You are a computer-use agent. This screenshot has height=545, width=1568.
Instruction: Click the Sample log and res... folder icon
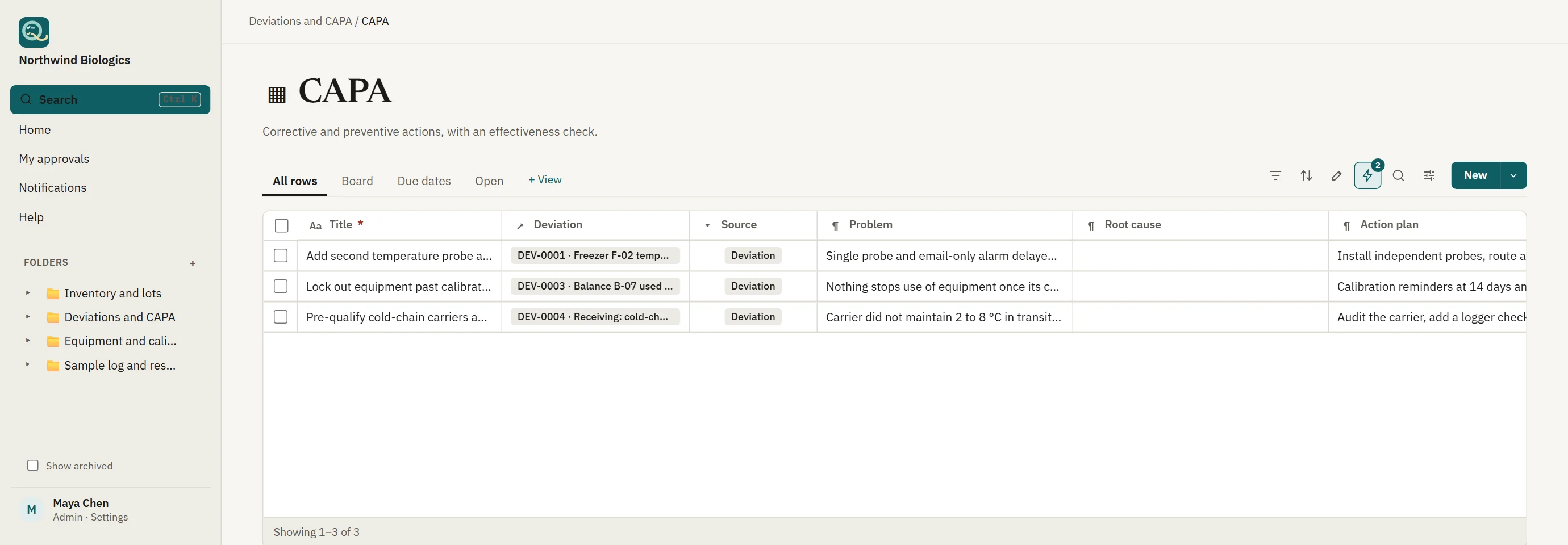(53, 366)
